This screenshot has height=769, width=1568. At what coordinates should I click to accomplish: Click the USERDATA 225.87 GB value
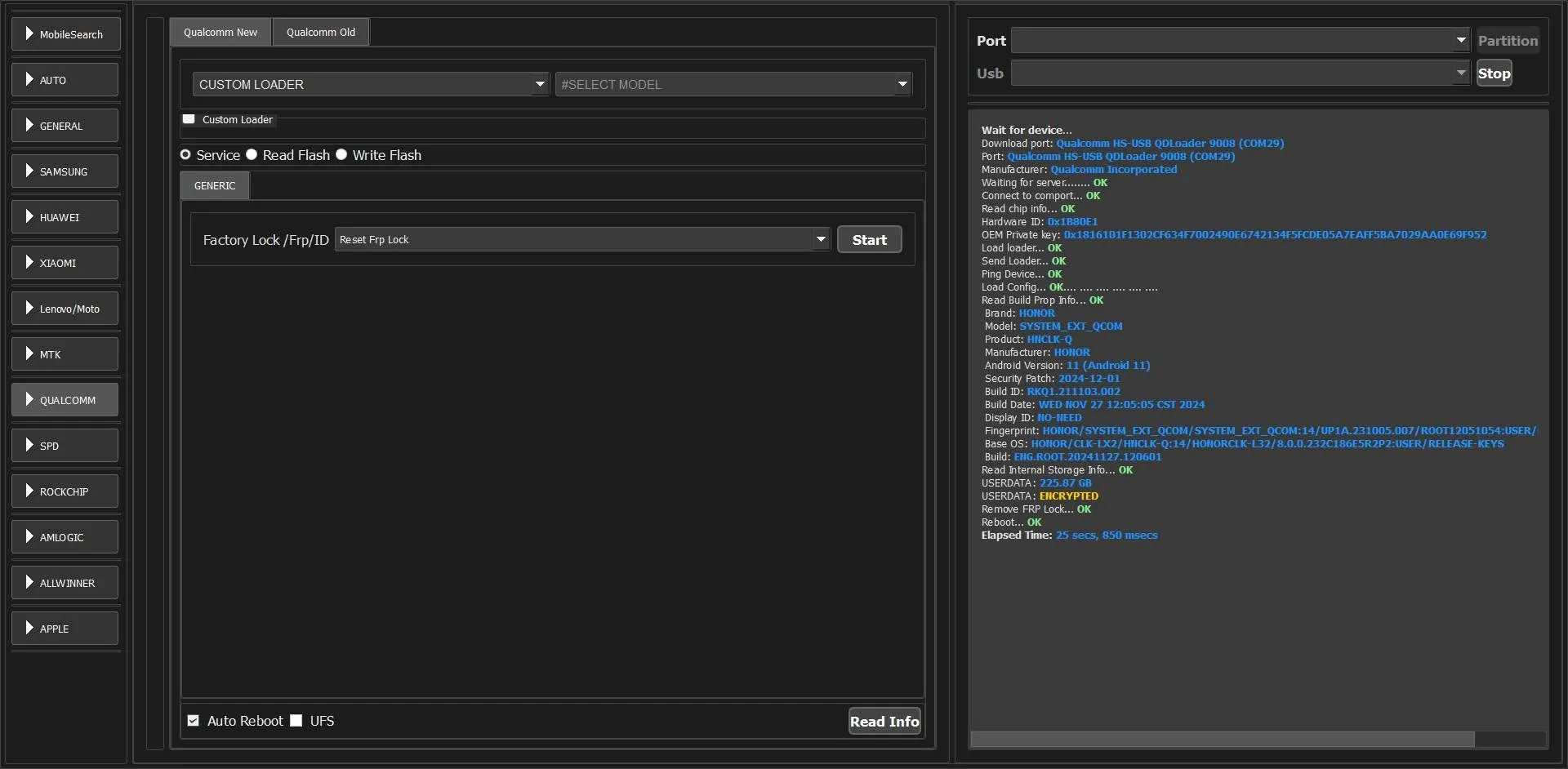[1065, 482]
